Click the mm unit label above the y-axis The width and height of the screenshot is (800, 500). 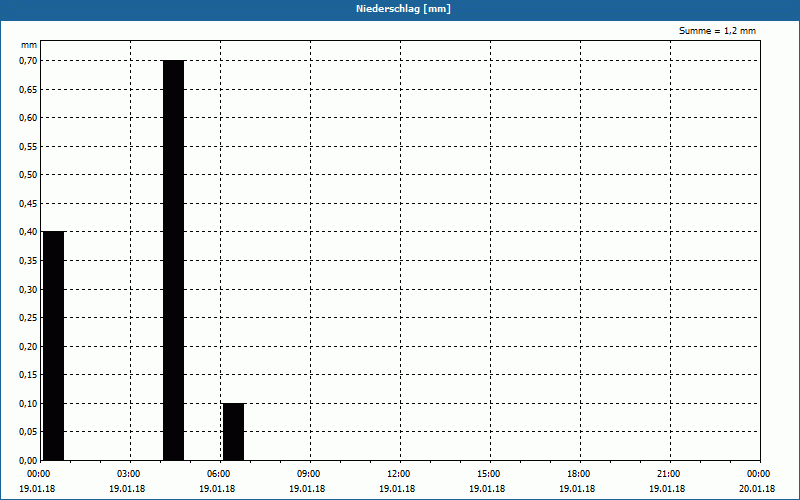click(28, 46)
